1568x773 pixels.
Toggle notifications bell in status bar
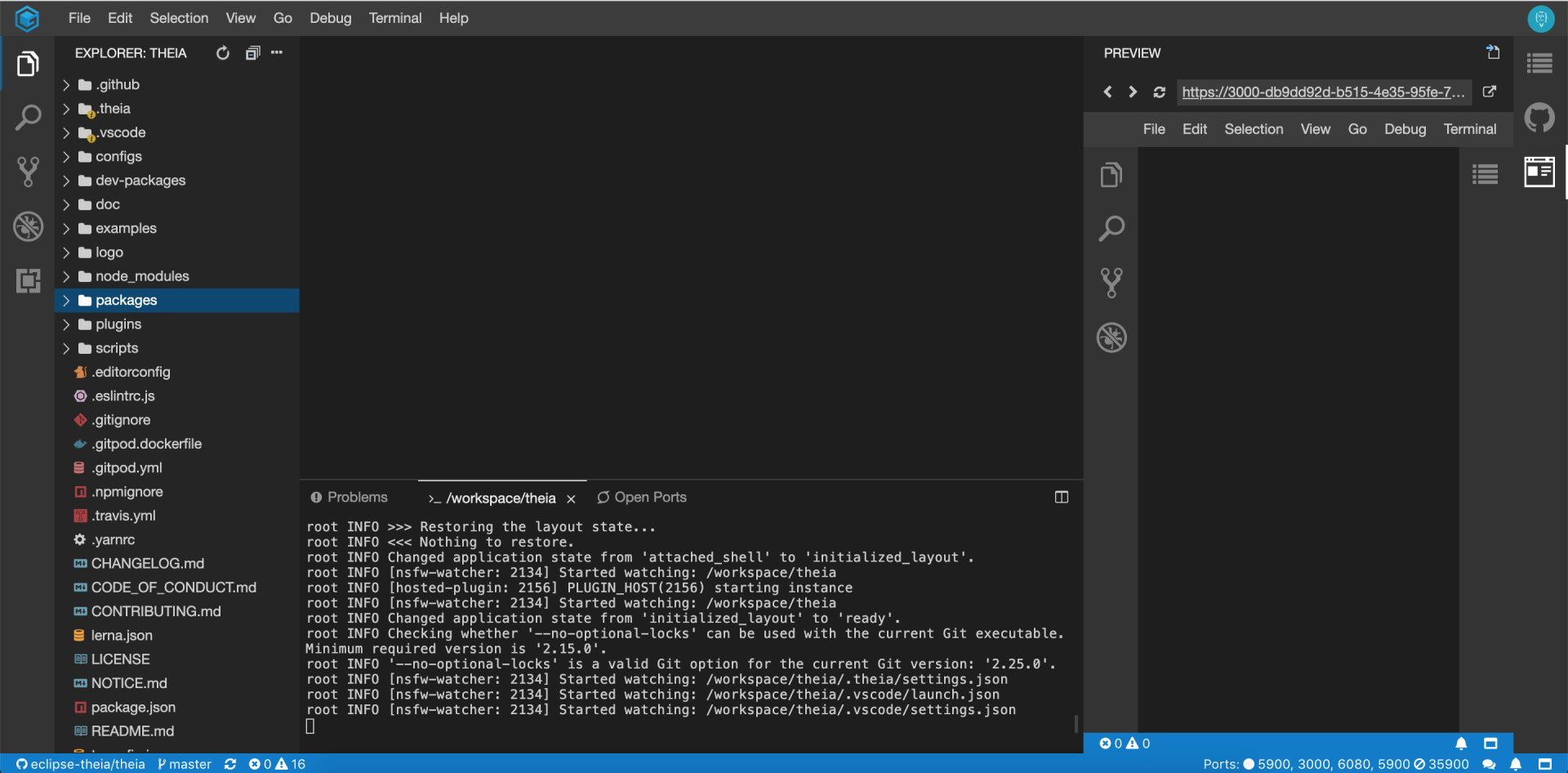pos(1516,764)
